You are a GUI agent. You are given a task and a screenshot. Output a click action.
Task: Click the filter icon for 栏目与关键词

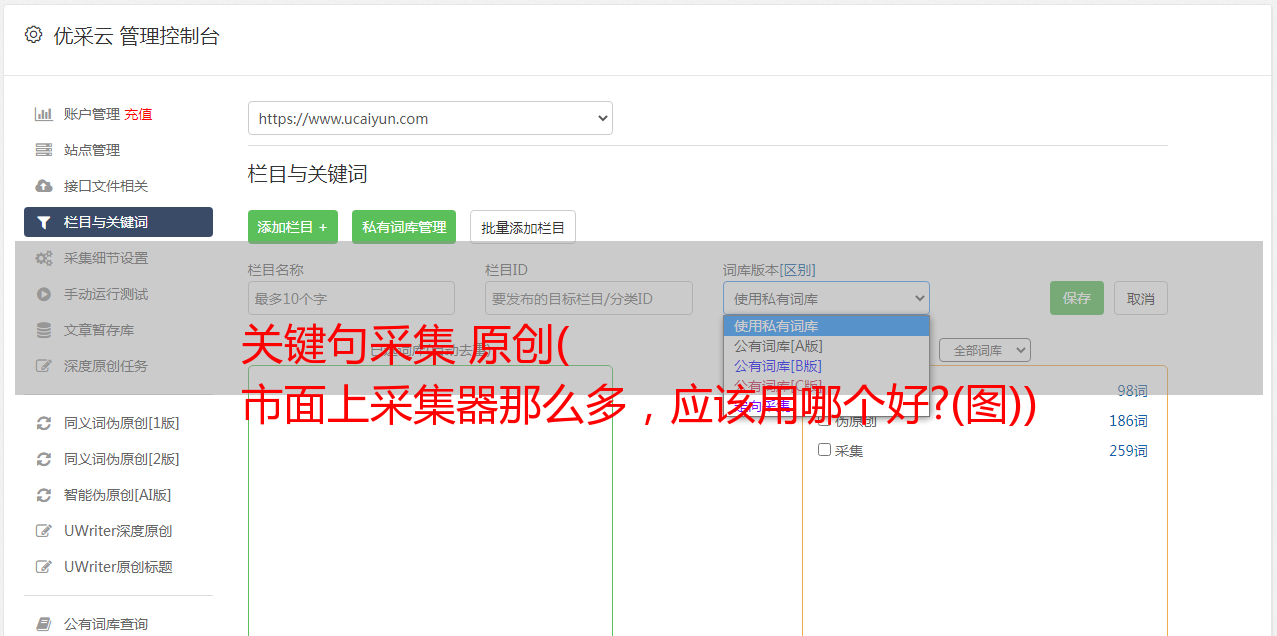coord(43,222)
